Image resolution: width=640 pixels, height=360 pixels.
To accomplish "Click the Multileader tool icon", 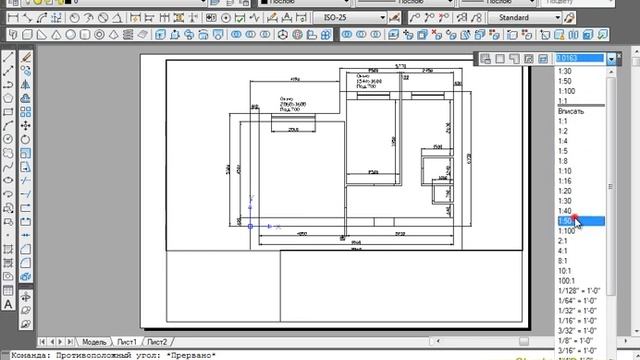I will click(x=415, y=18).
